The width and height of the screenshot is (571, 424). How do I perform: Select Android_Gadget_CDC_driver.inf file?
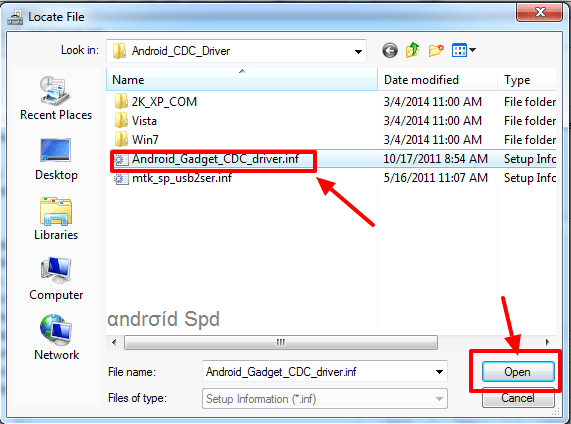[214, 159]
